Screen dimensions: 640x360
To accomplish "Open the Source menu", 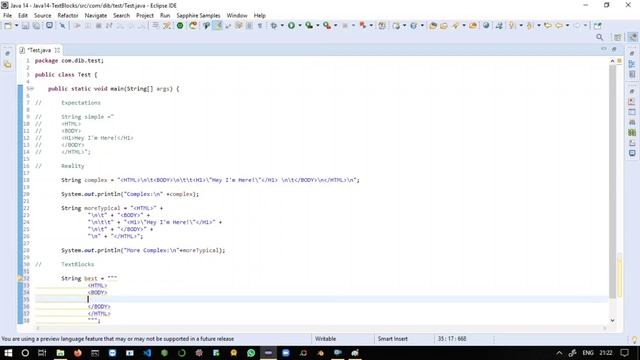I will point(42,16).
